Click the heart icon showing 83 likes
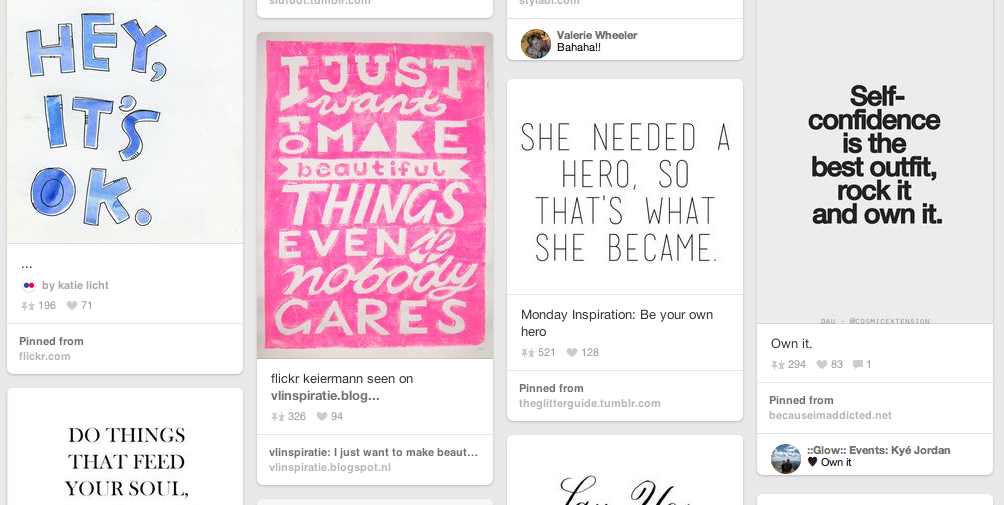 point(822,365)
